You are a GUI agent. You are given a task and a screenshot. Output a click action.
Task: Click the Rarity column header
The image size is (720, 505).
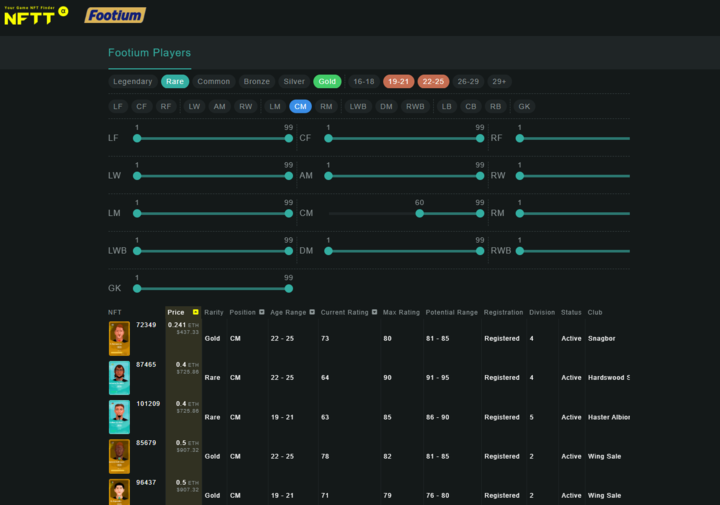point(214,312)
